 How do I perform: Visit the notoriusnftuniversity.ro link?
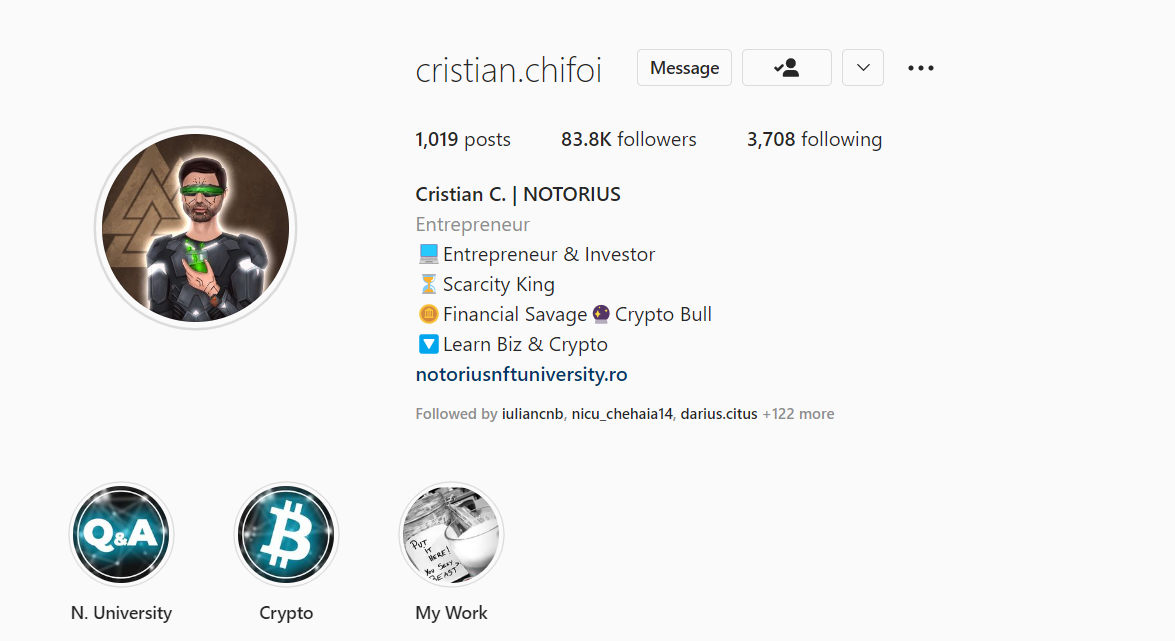click(x=522, y=374)
